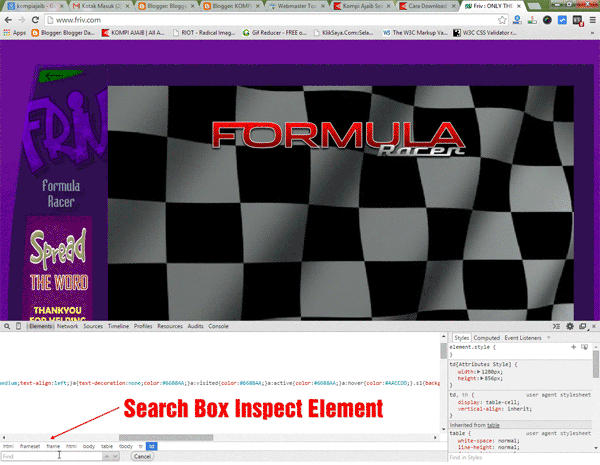Toggle element state icon in Styles pane
The width and height of the screenshot is (600, 465).
584,347
